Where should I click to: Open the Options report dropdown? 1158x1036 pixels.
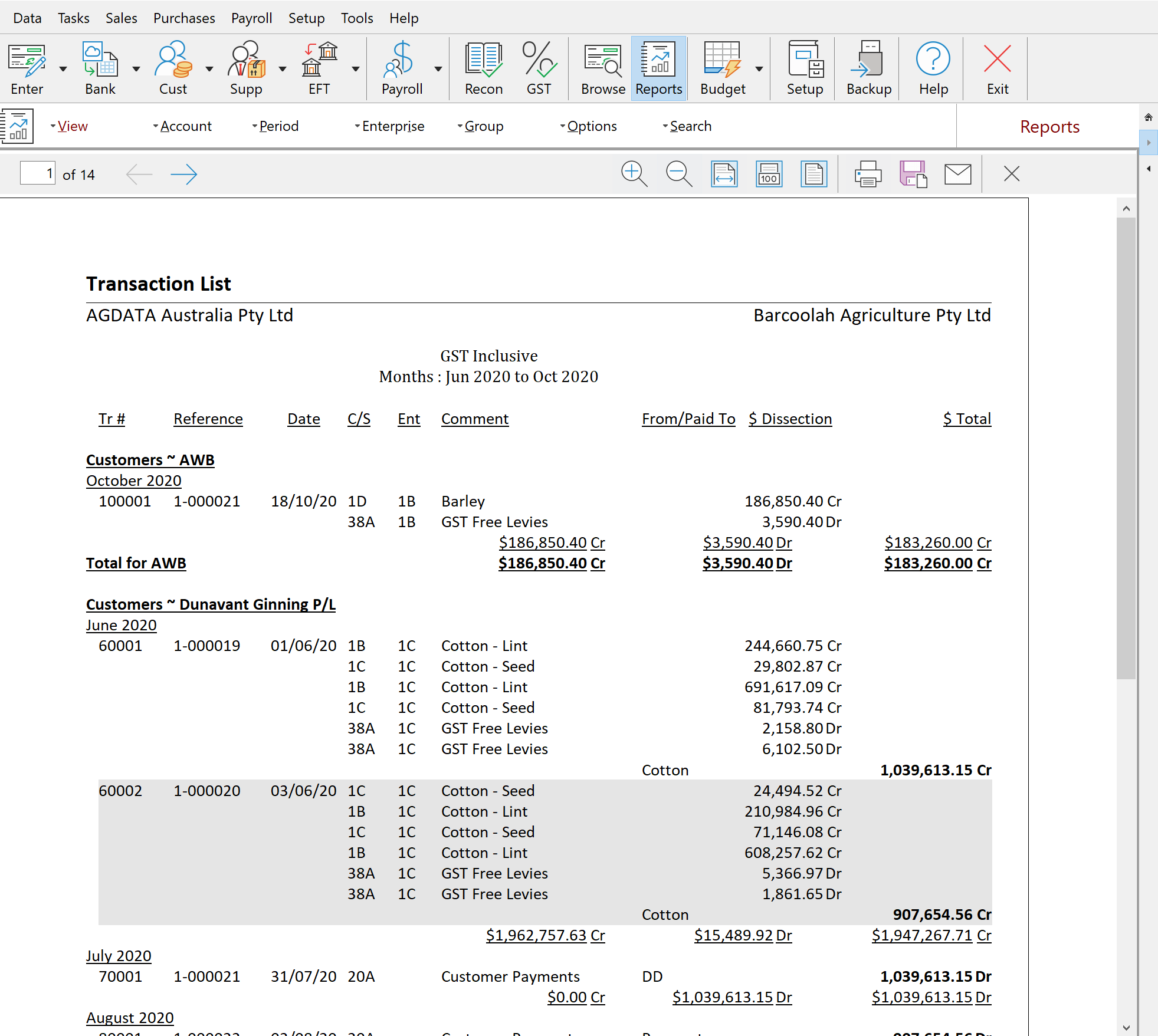point(589,126)
